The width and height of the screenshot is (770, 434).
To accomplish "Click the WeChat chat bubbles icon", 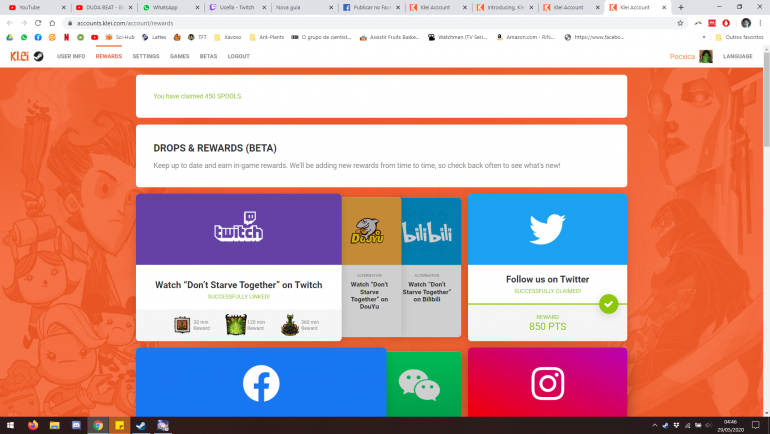I will pos(419,385).
